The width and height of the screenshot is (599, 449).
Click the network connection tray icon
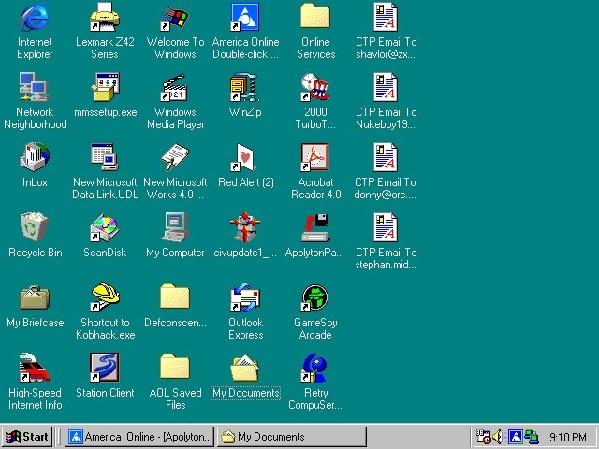531,437
